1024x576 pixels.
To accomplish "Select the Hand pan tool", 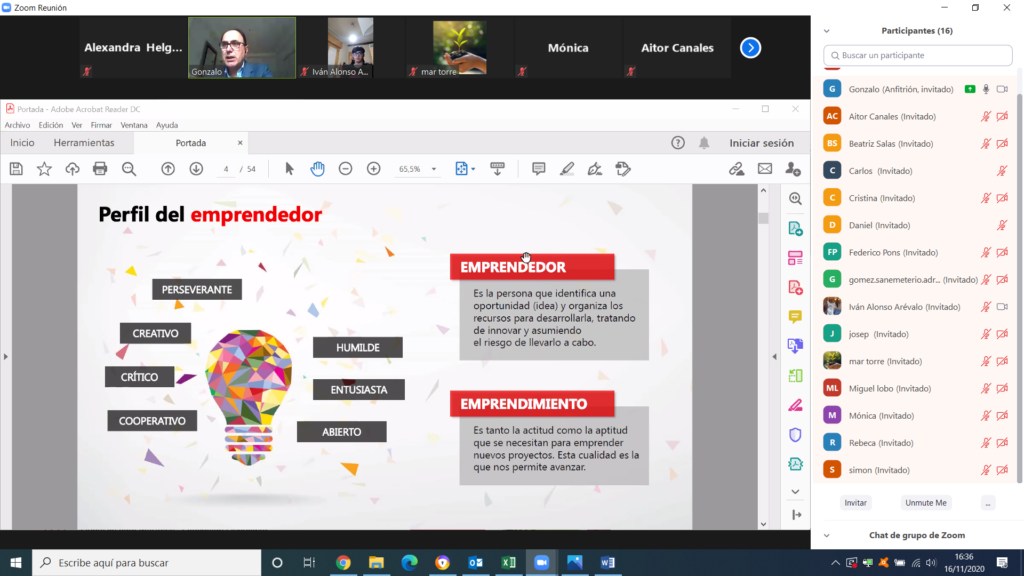I will (x=317, y=169).
